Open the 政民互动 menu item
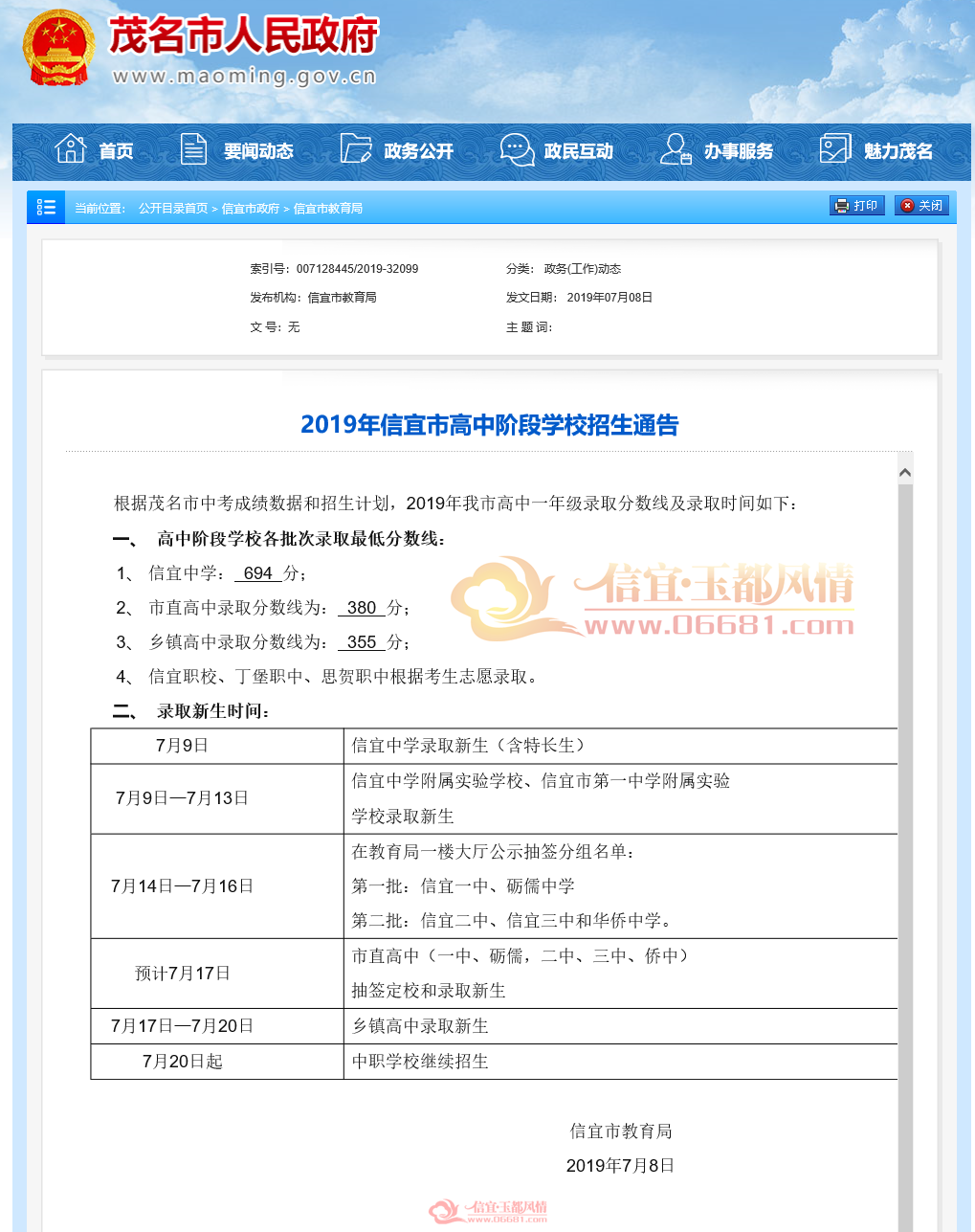This screenshot has width=975, height=1232. click(x=578, y=151)
